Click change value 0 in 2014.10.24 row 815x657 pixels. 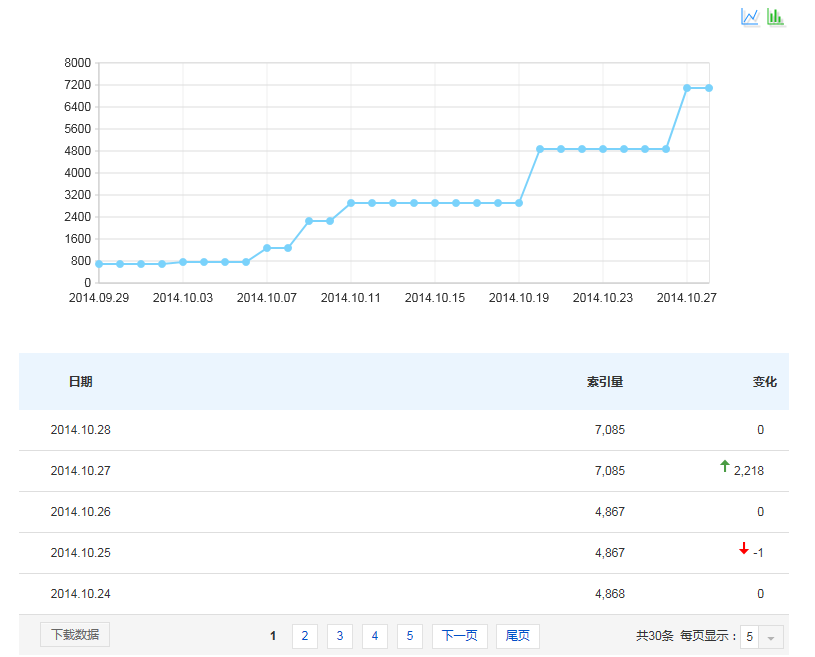(x=760, y=594)
